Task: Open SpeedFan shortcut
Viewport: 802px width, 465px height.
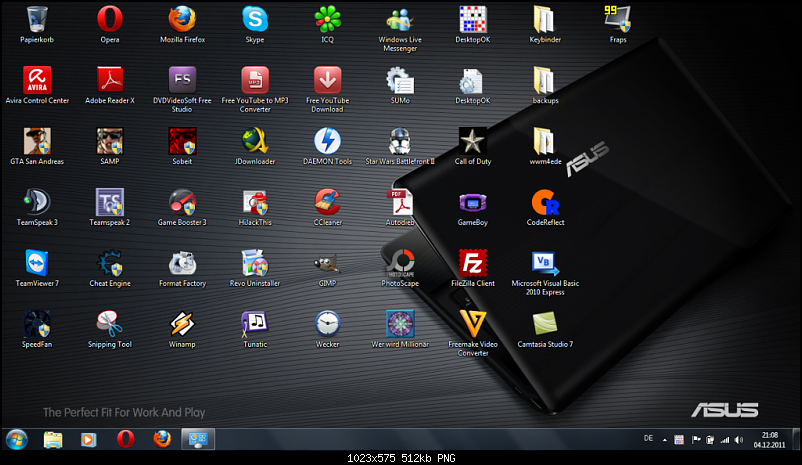Action: click(x=37, y=324)
